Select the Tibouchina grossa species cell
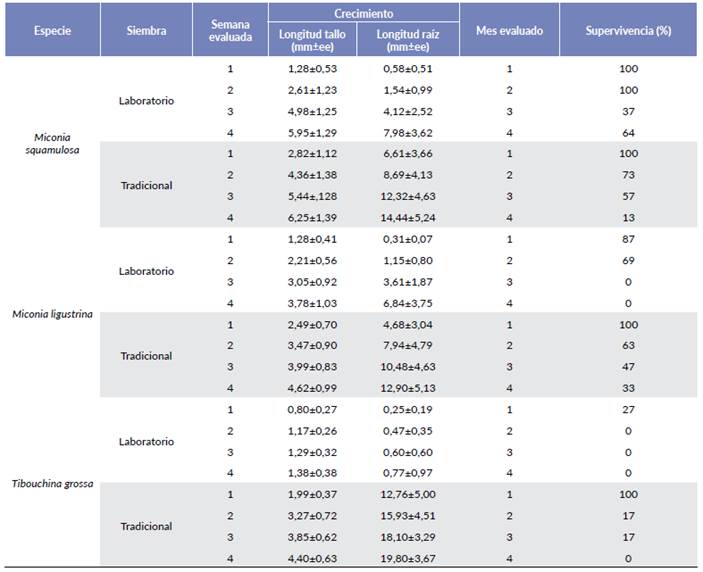The height and width of the screenshot is (572, 703). 52,484
